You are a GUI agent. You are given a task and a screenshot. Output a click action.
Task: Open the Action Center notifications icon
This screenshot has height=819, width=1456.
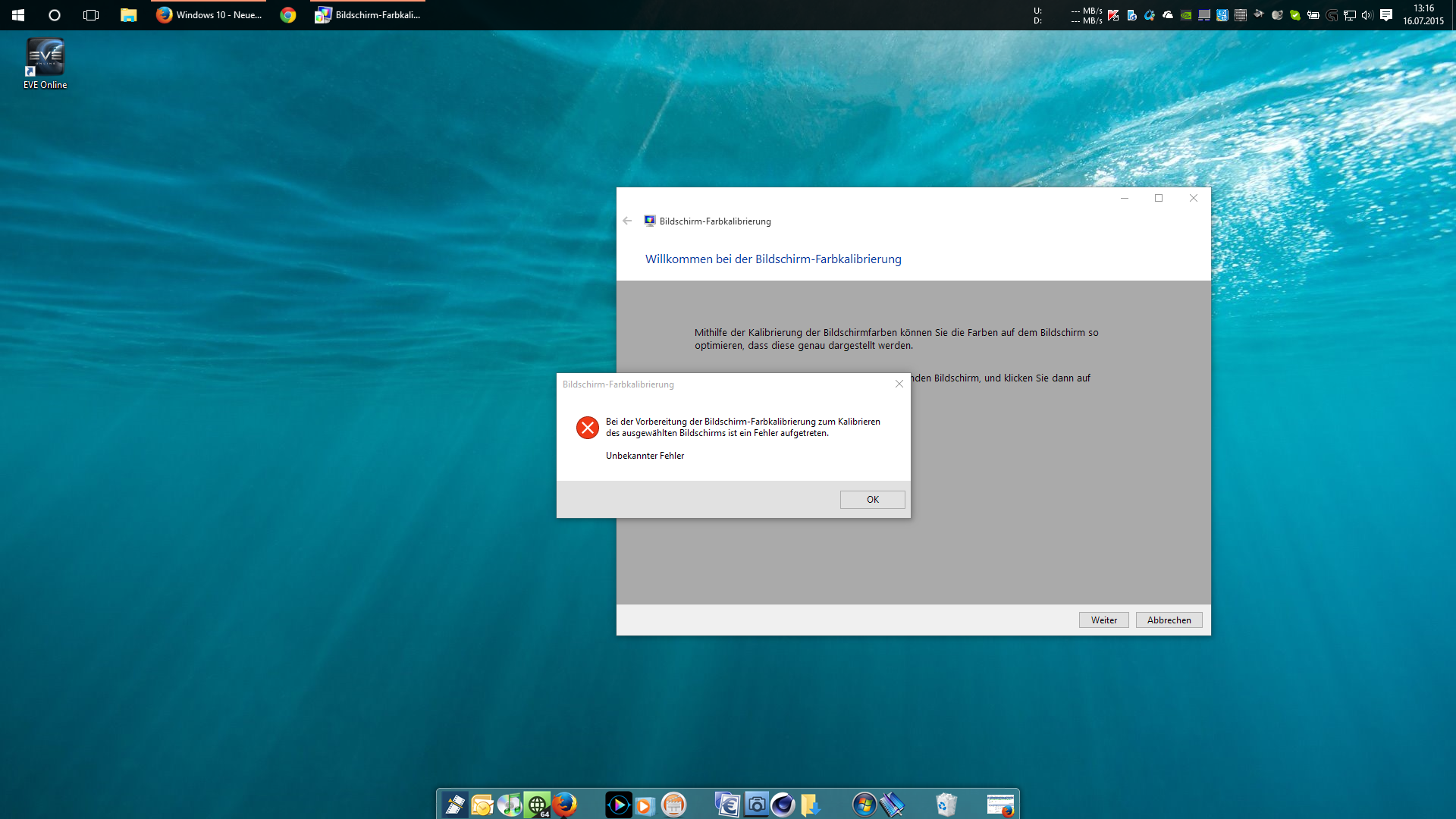point(1386,14)
